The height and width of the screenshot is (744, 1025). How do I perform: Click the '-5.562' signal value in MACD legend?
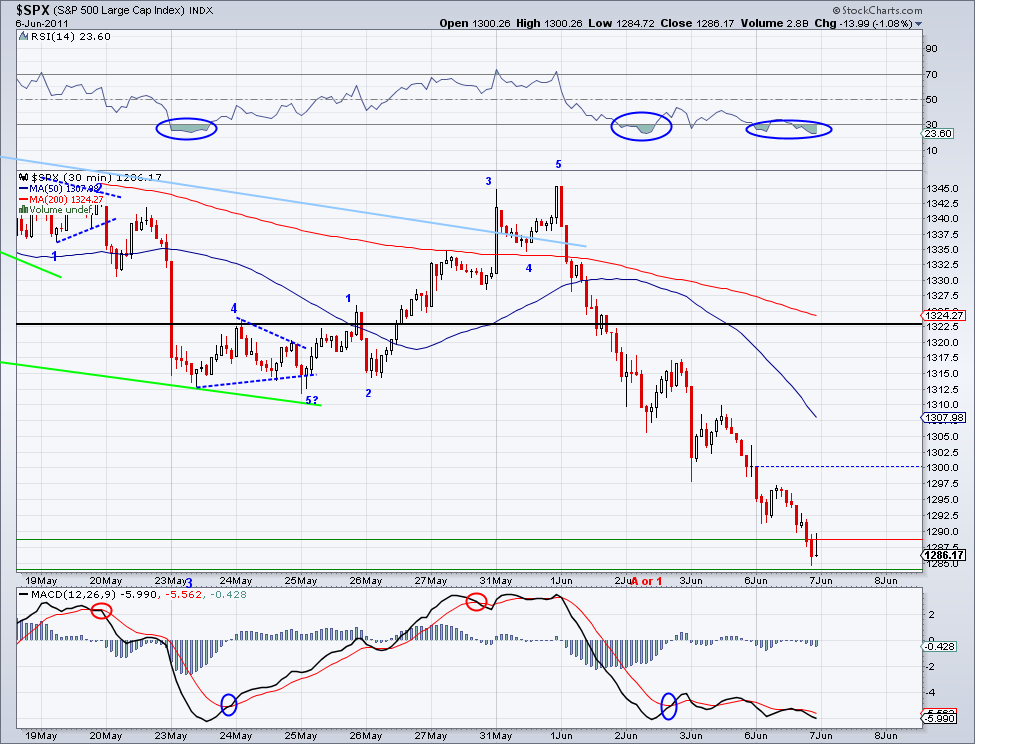point(184,594)
